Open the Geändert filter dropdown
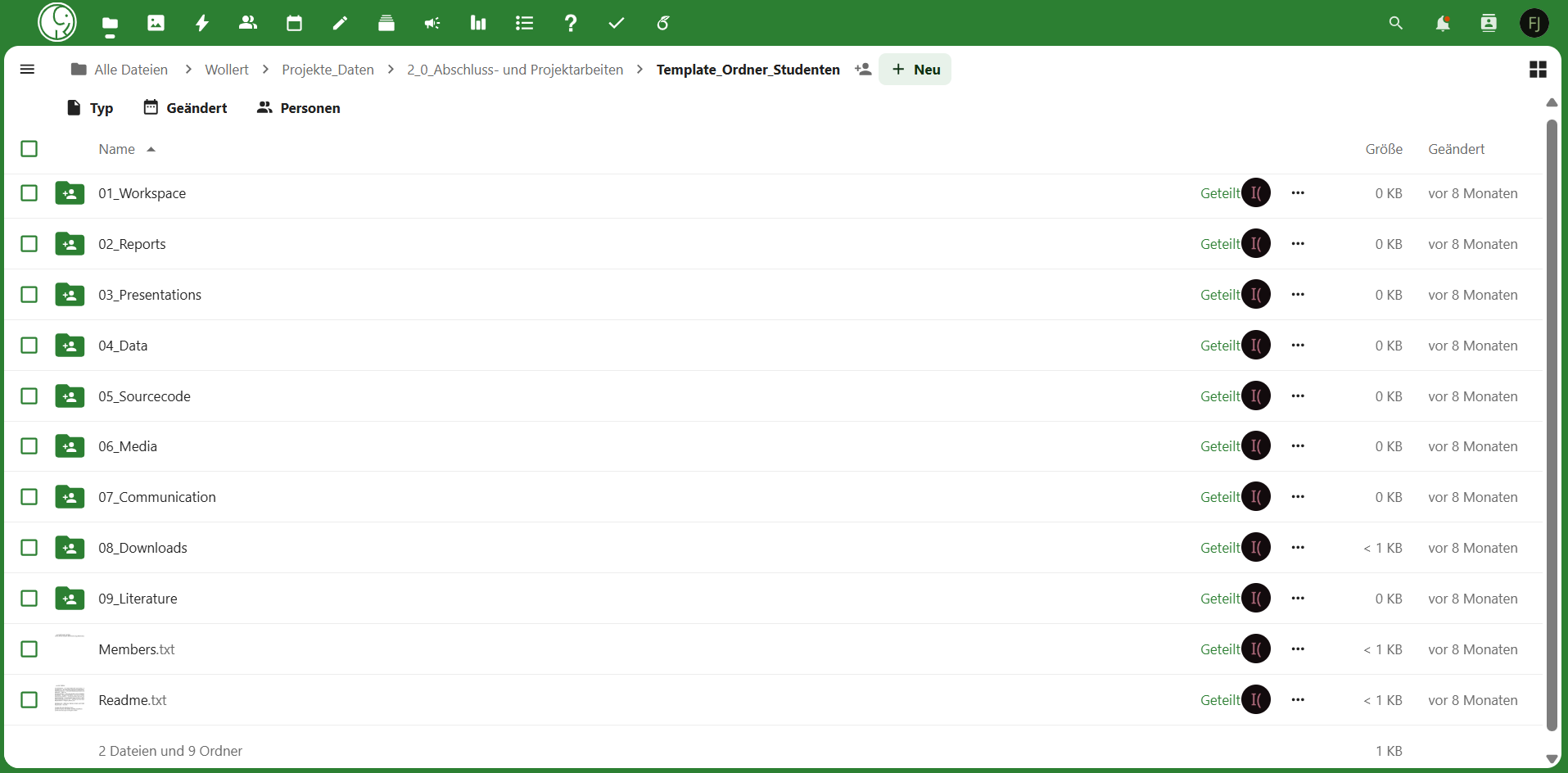Image resolution: width=1568 pixels, height=773 pixels. [185, 107]
